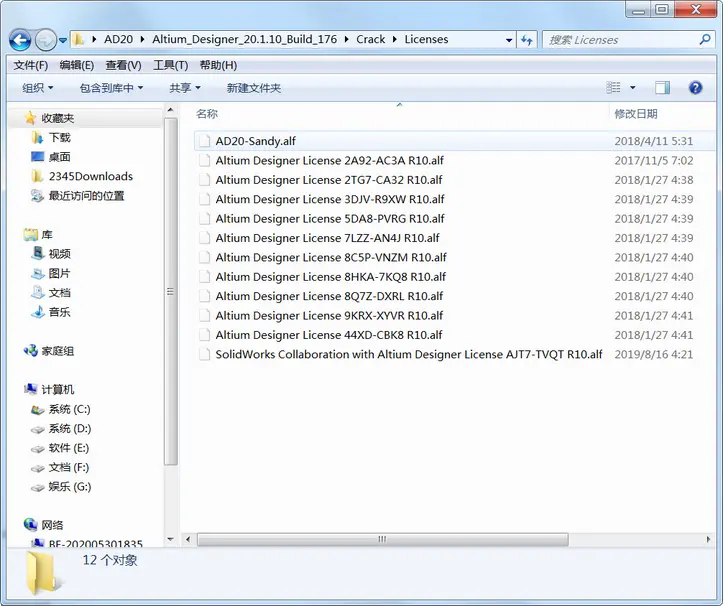Select Altium_Designer_20.1.10_Build_176 breadcrumb segment
This screenshot has width=725, height=606.
[x=245, y=39]
